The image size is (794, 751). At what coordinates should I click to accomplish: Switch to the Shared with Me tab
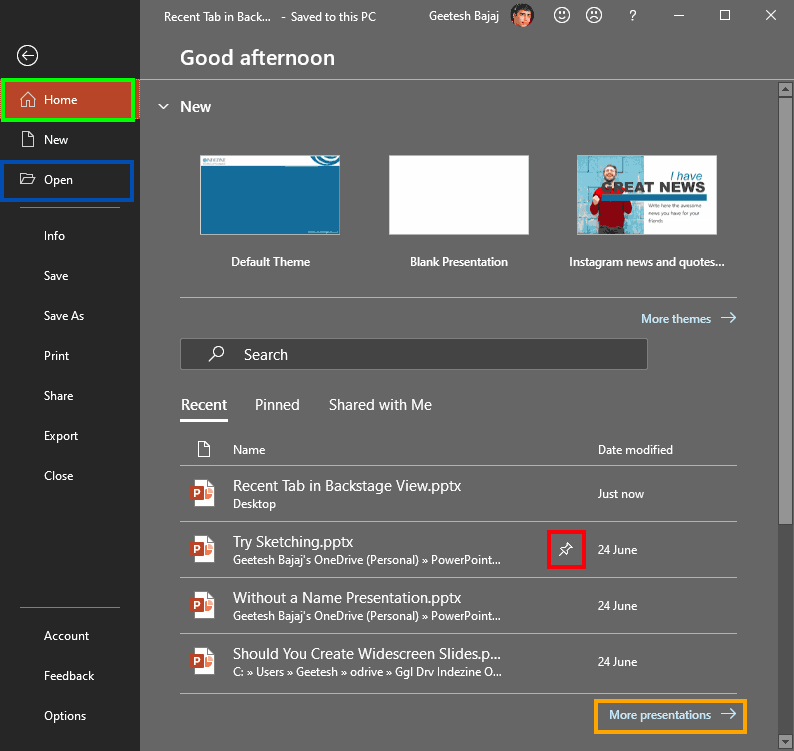(380, 405)
